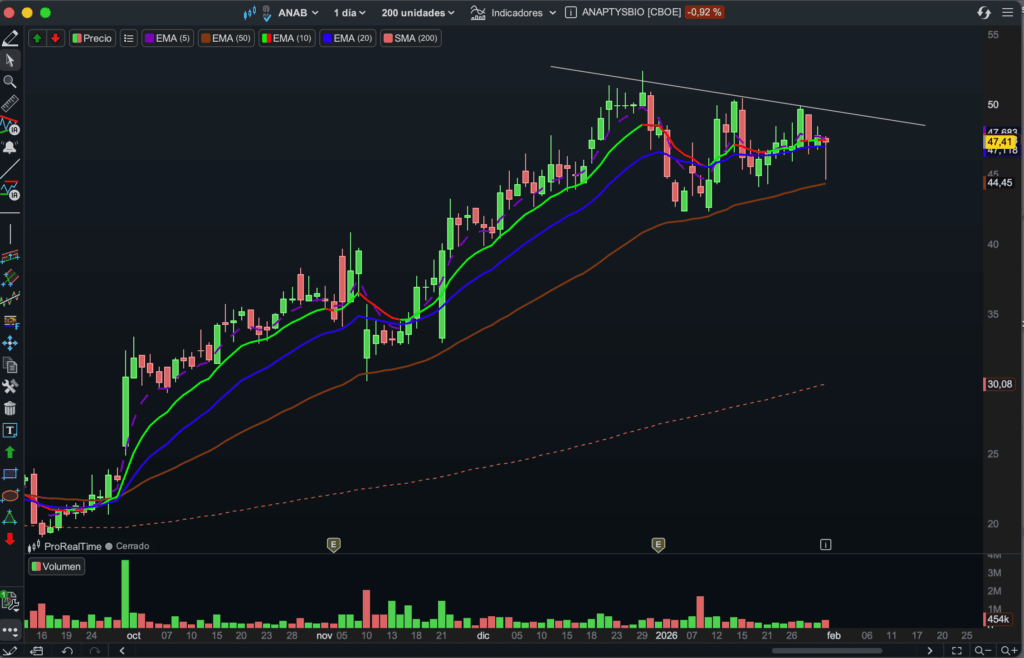Select the ruler measurement tool

pos(10,104)
